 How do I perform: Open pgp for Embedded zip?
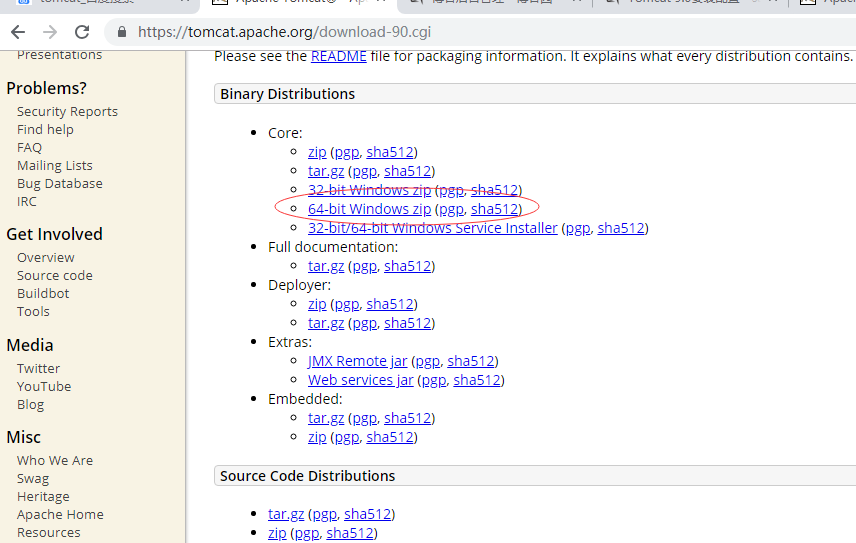347,437
